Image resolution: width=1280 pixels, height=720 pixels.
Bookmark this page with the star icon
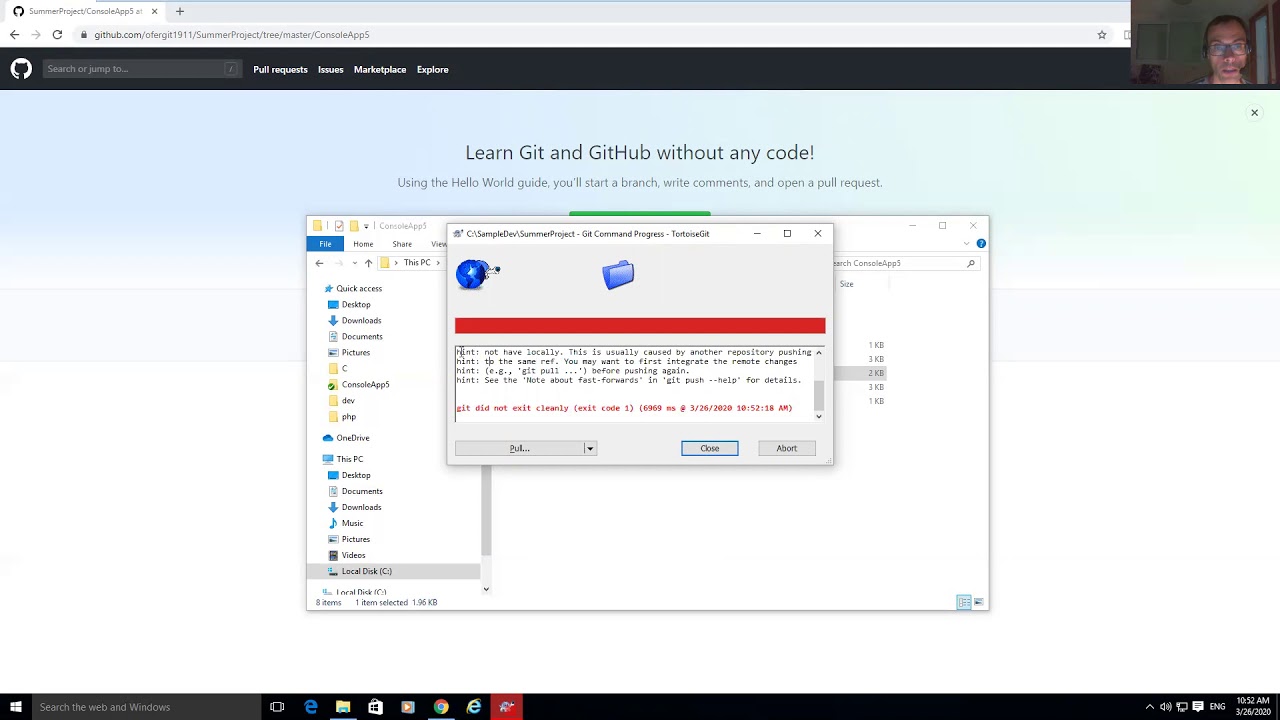point(1102,35)
